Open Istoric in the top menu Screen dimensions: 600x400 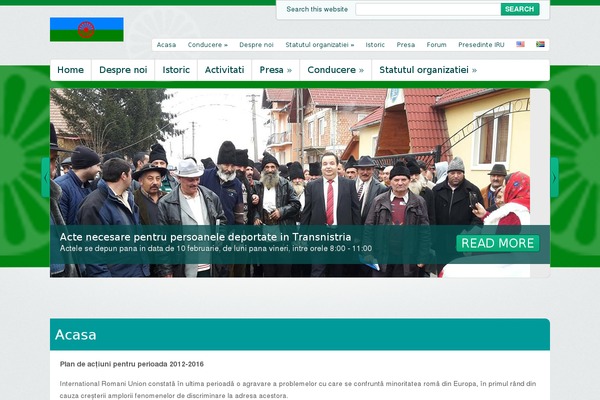click(375, 45)
